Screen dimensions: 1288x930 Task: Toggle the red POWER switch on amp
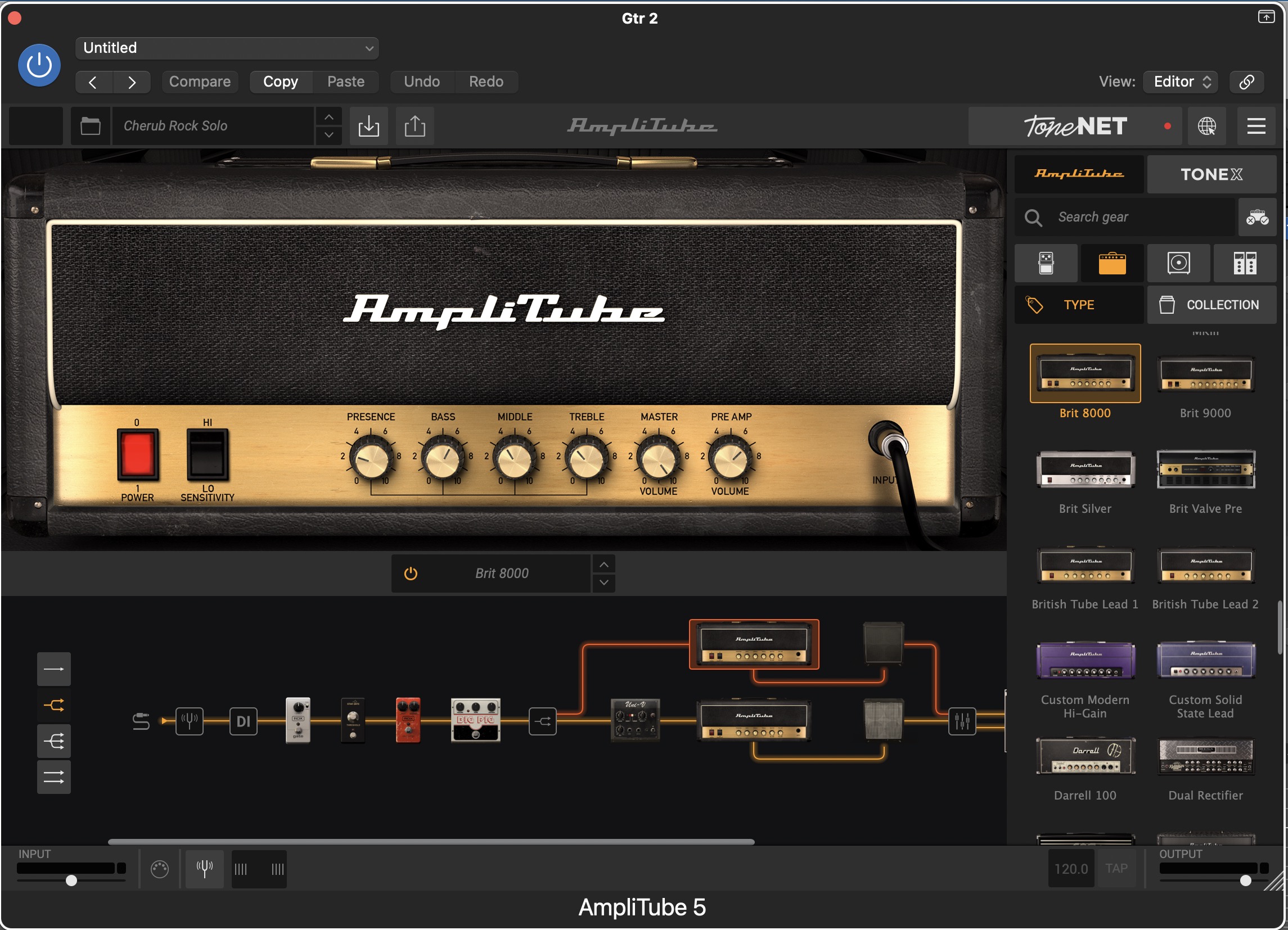pos(137,455)
